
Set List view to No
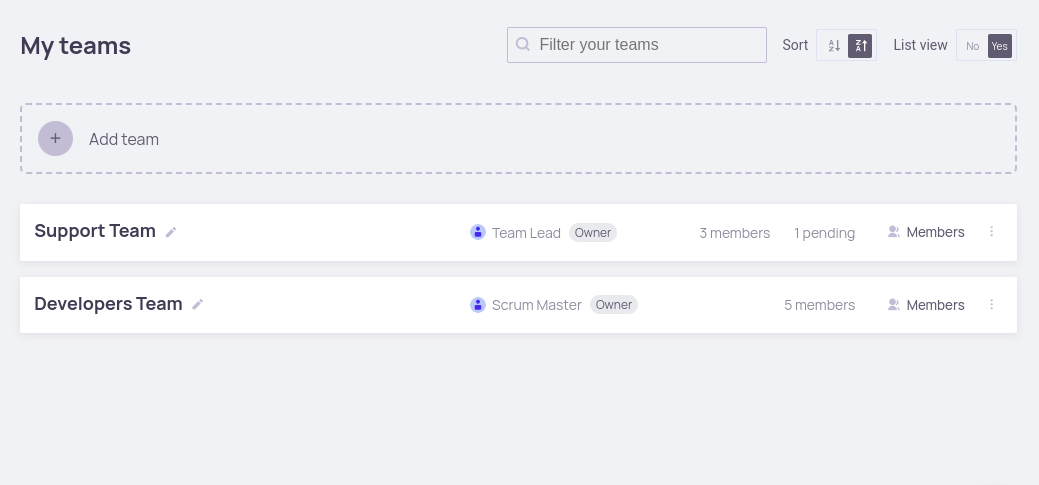click(x=973, y=46)
